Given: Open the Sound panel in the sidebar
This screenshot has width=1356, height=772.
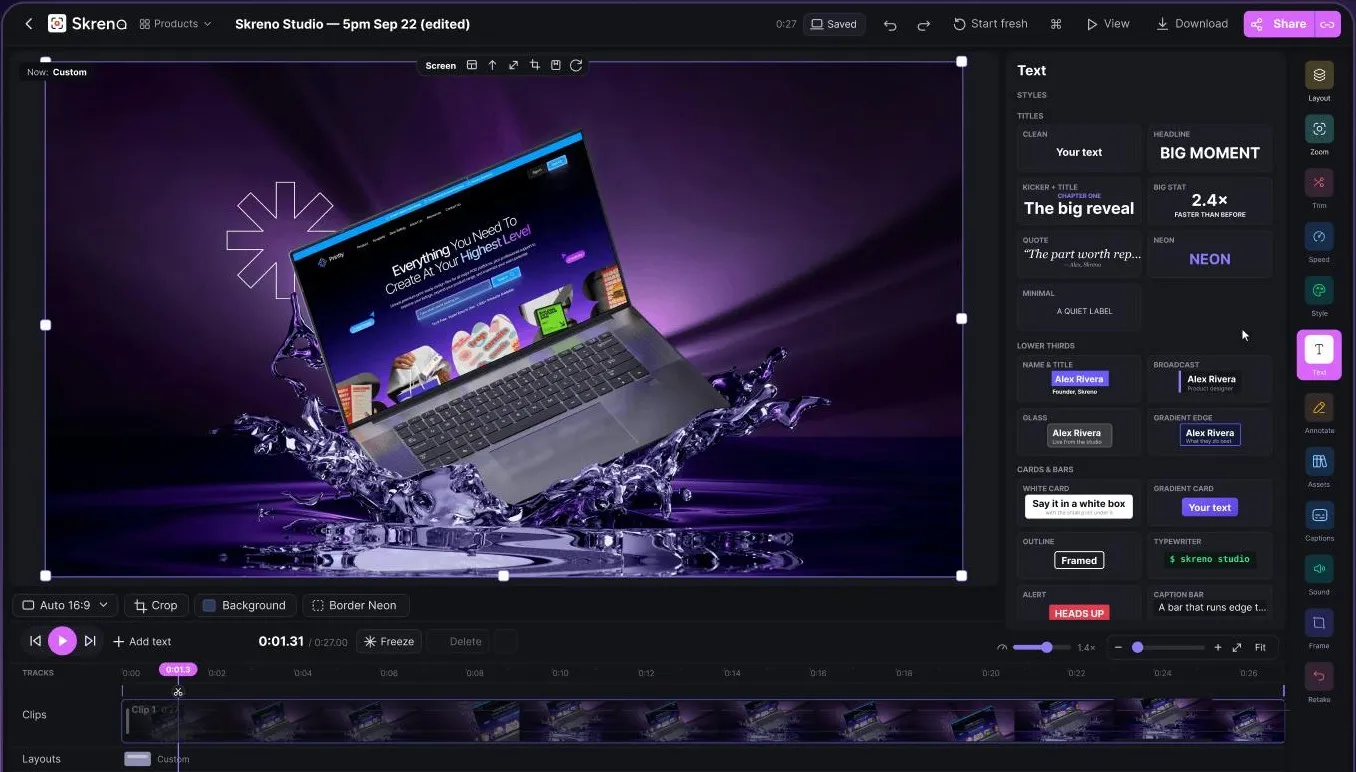Looking at the screenshot, I should tap(1319, 576).
